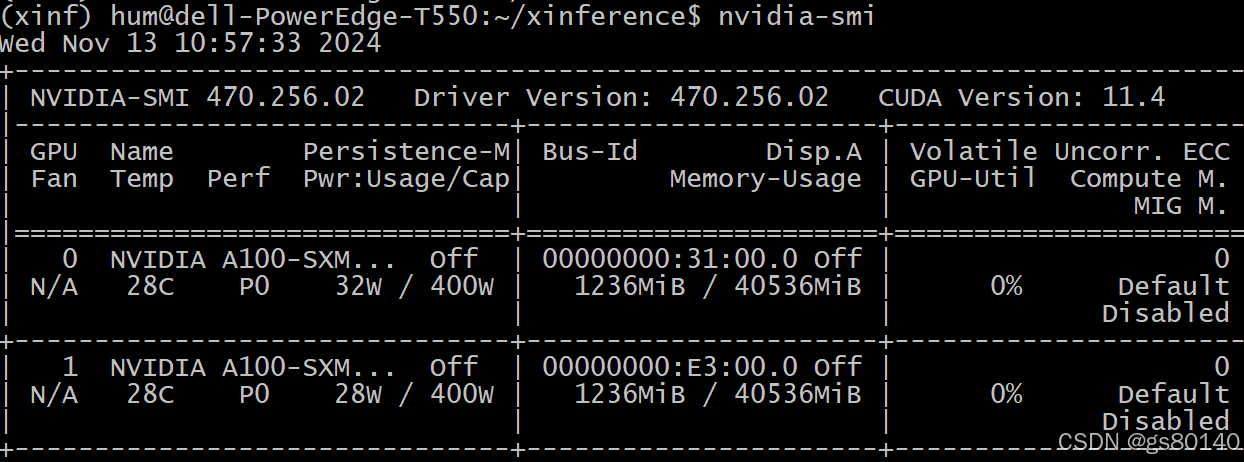Click the "nvidia-smi" command text

[797, 17]
